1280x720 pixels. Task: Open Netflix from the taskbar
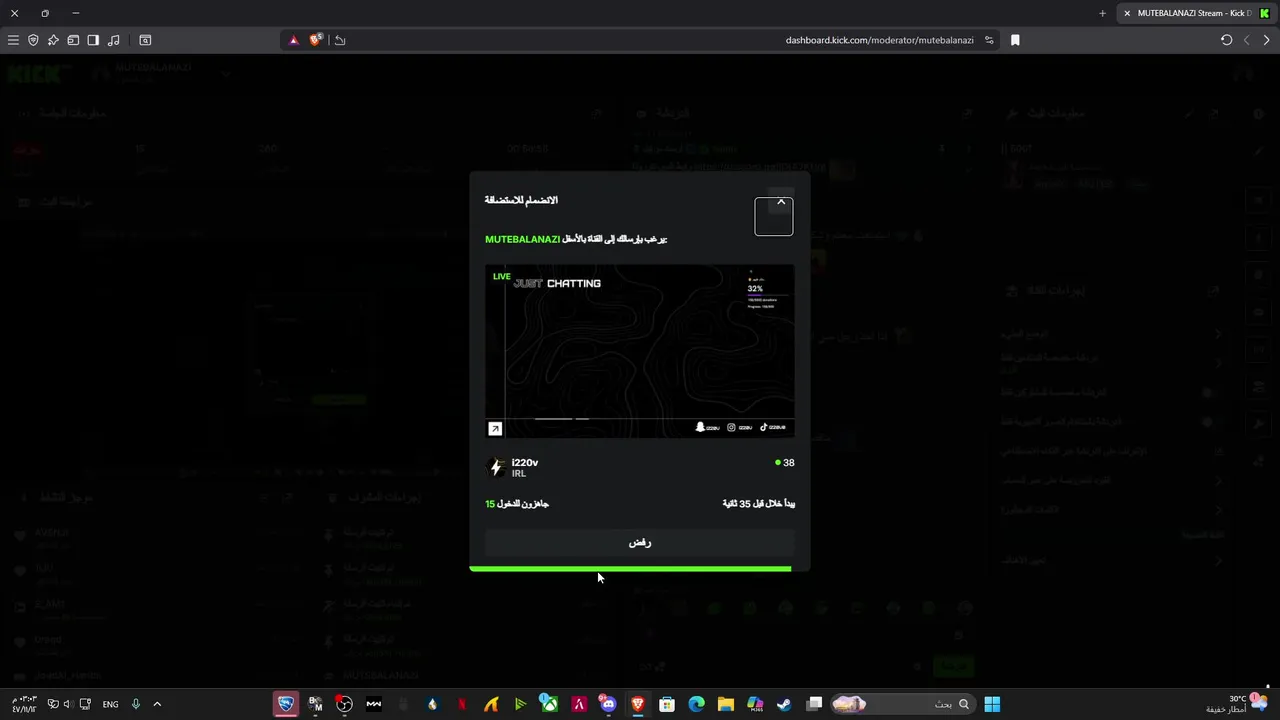click(x=462, y=704)
